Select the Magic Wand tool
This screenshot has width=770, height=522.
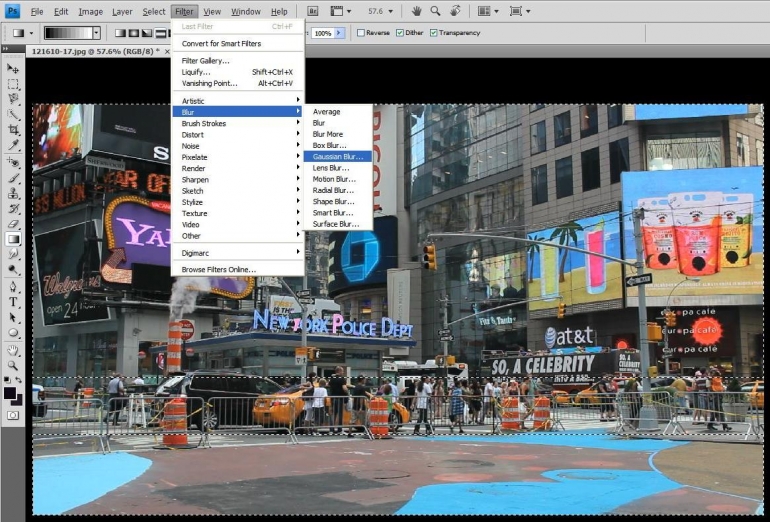(13, 115)
